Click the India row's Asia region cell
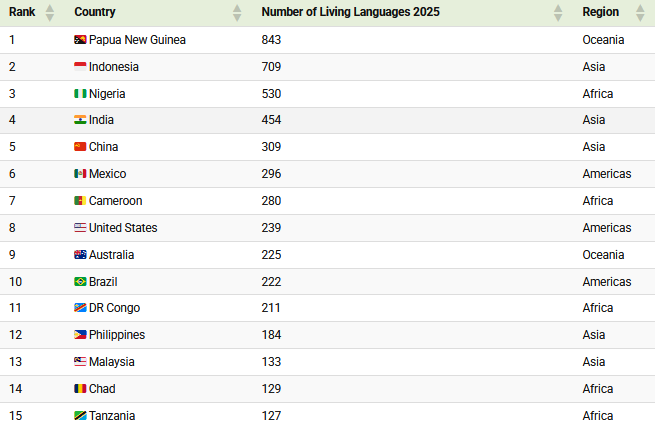 pyautogui.click(x=594, y=120)
